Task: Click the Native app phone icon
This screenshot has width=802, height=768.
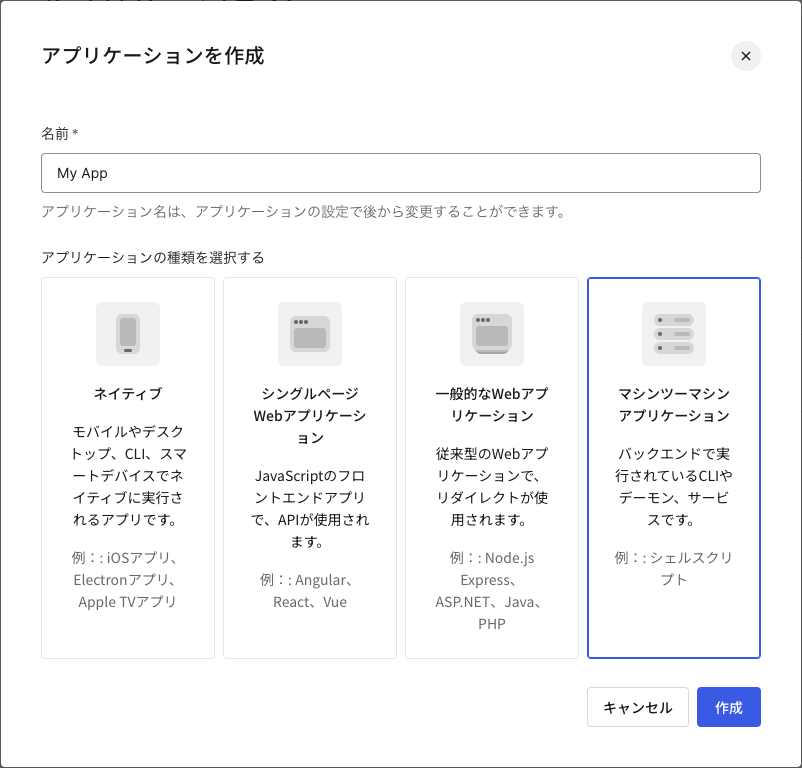Action: pyautogui.click(x=128, y=334)
